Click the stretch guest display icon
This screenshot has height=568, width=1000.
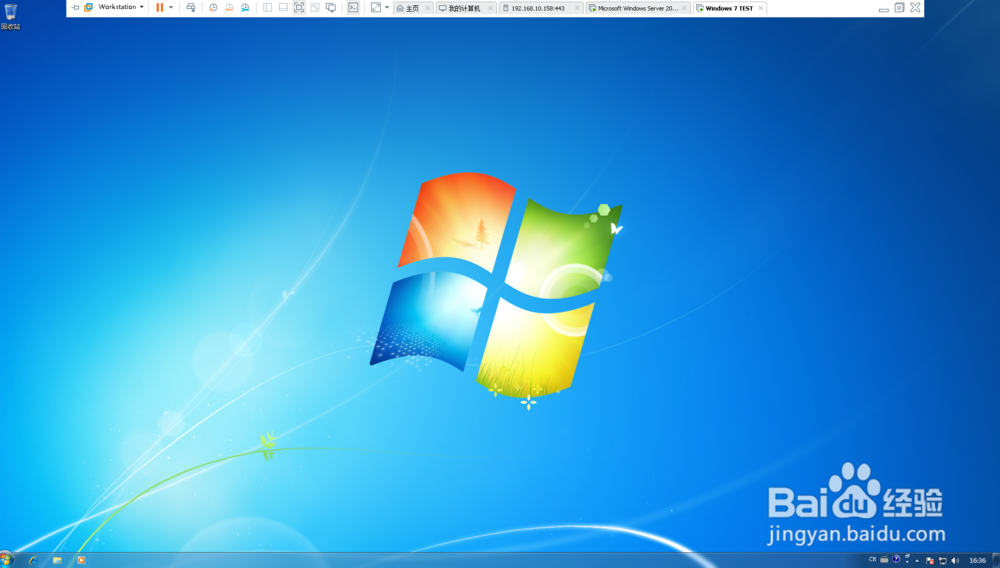coord(376,8)
